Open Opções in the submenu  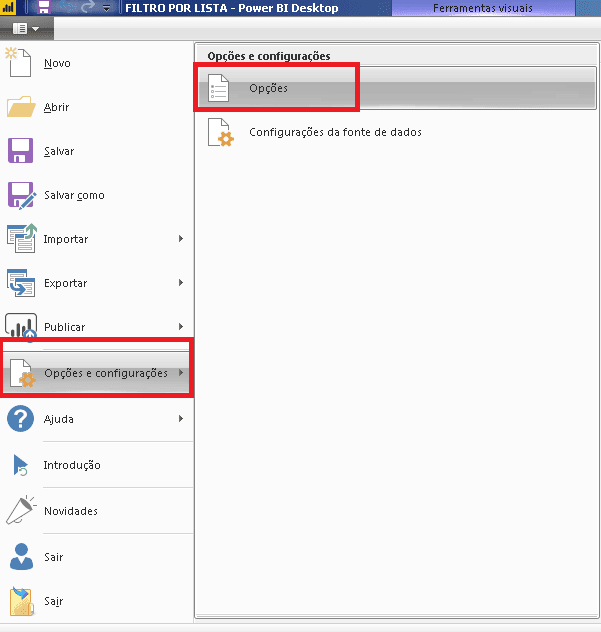[397, 88]
